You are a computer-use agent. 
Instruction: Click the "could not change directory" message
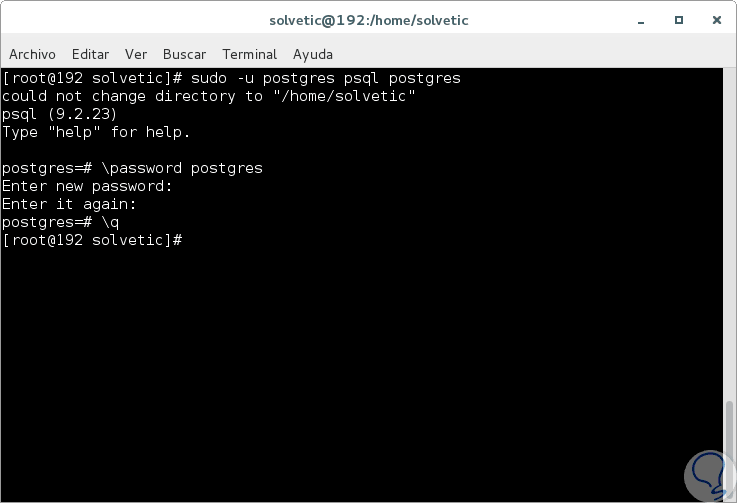208,96
